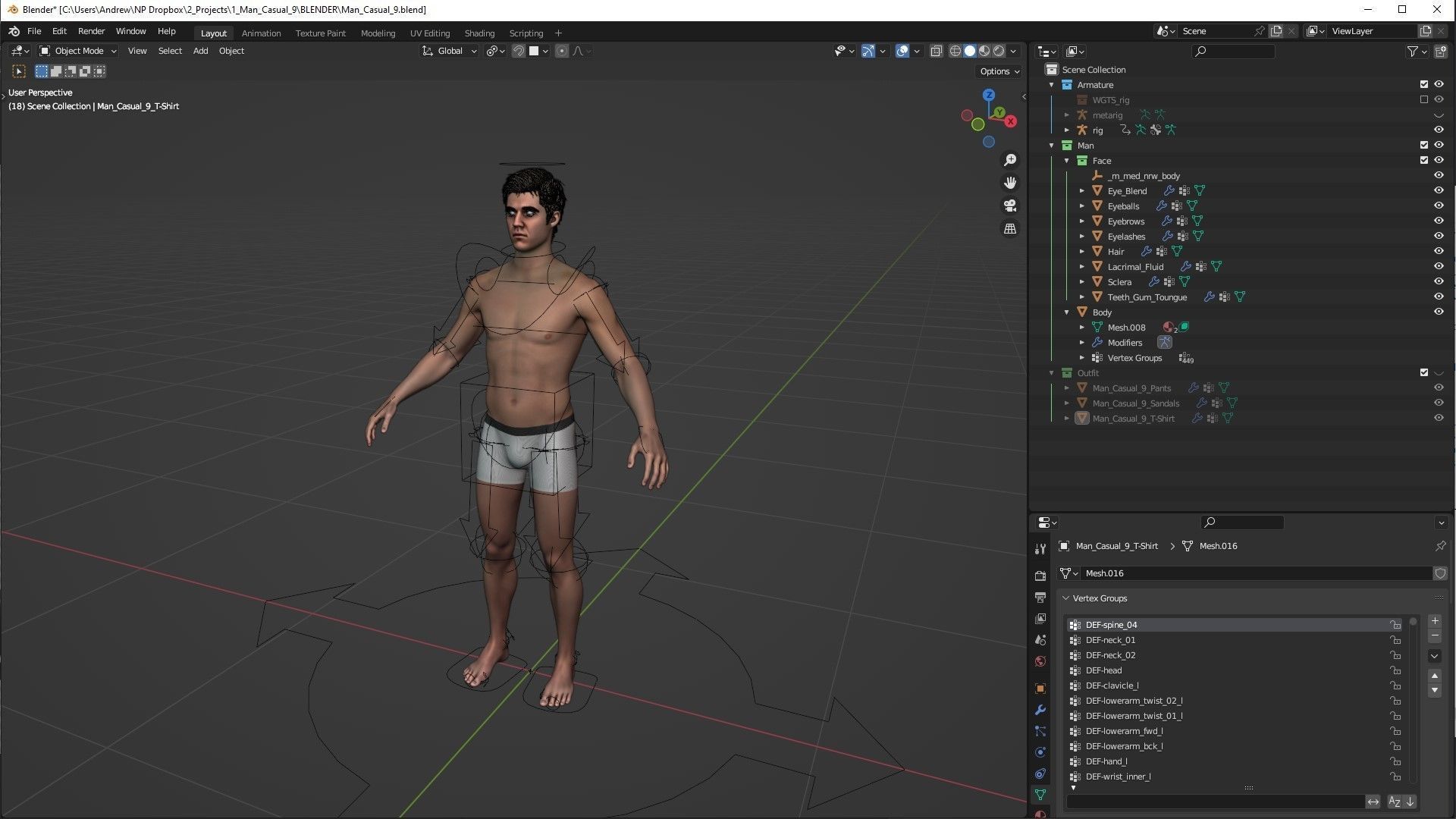This screenshot has height=819, width=1456.
Task: Expand the Eyeballs tree item
Action: tap(1082, 206)
